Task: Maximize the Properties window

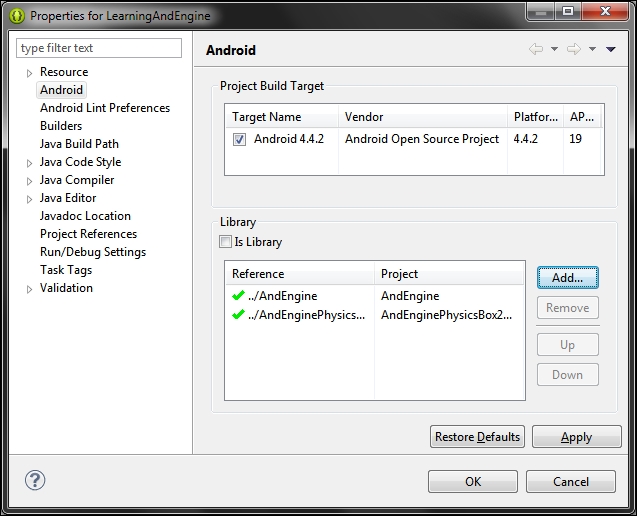Action: [568, 11]
